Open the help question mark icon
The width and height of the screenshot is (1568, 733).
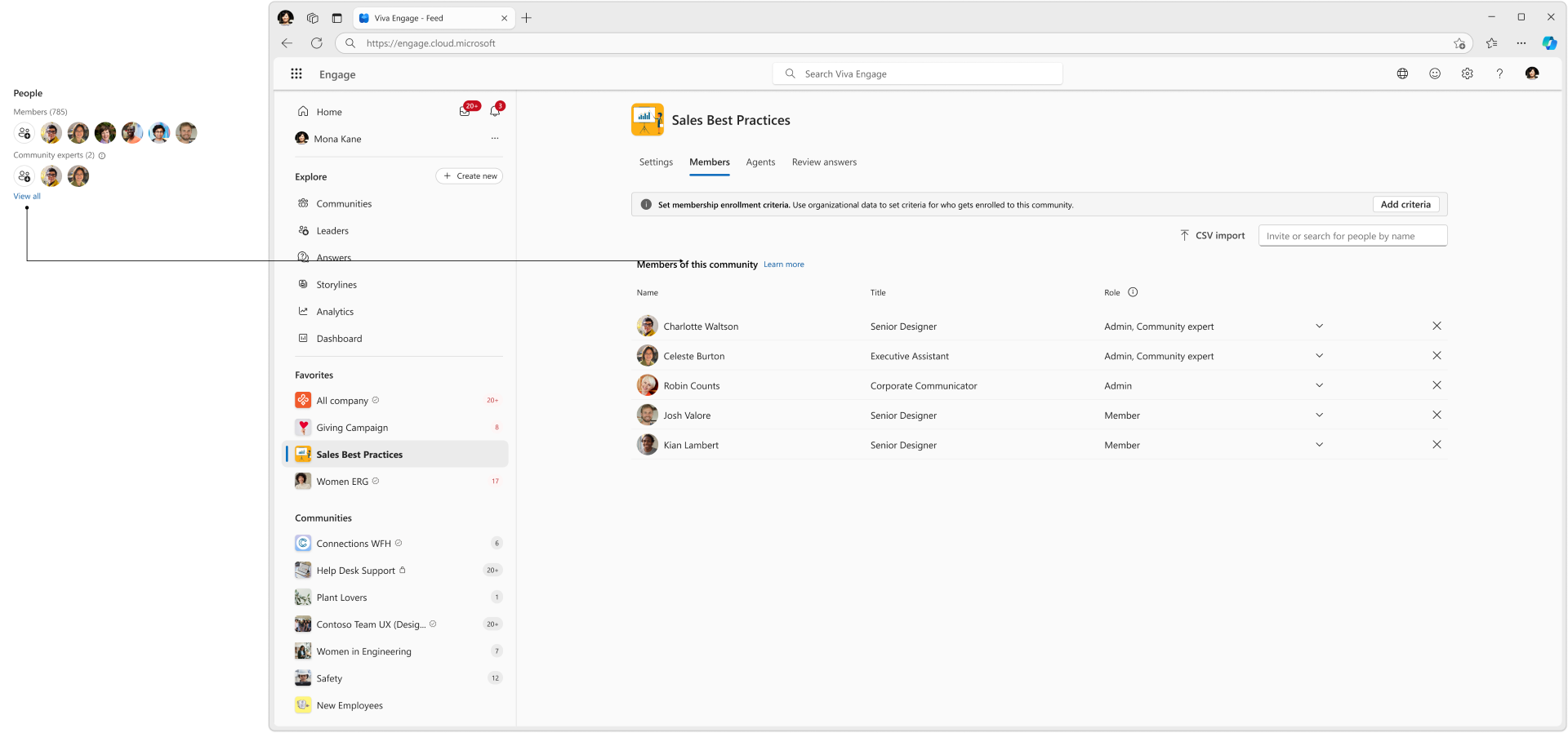(1499, 73)
